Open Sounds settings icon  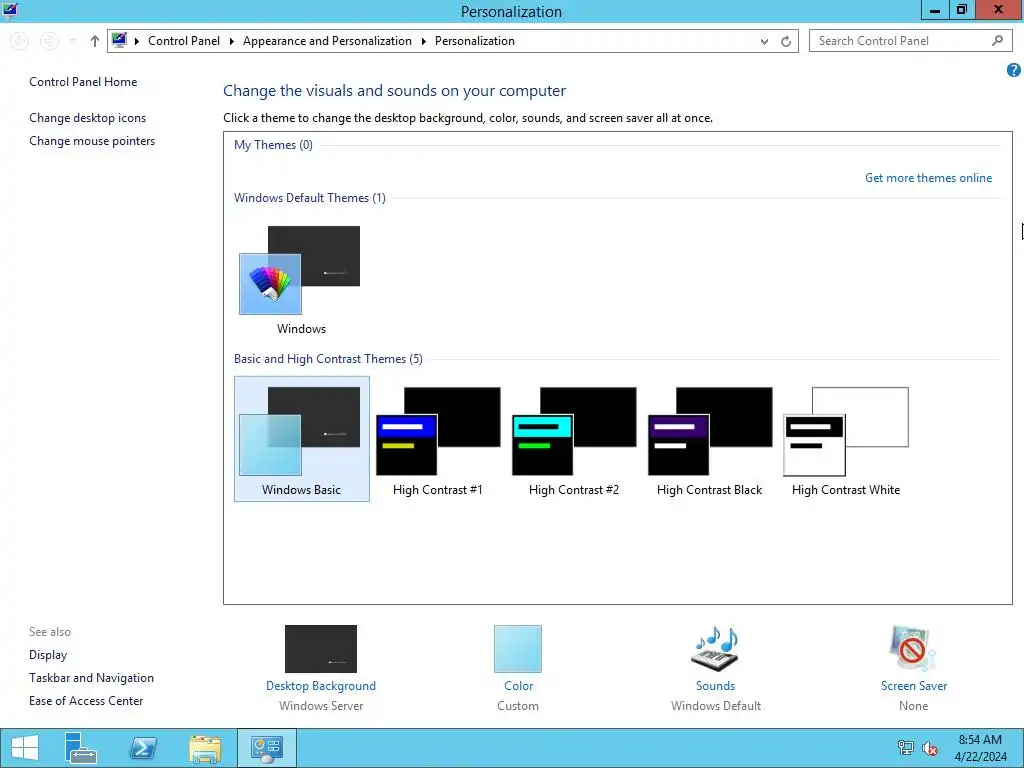(x=715, y=648)
